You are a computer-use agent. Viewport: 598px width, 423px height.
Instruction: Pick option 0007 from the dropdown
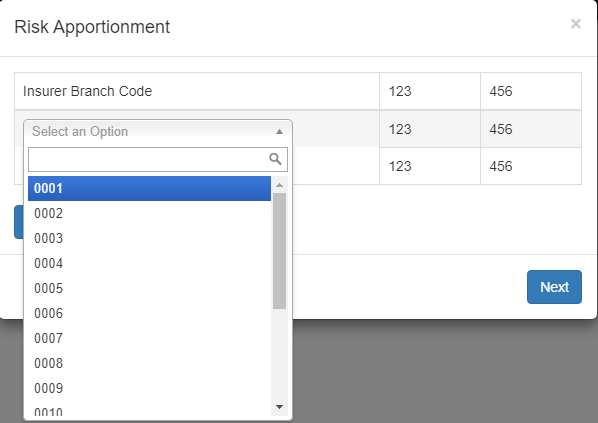[150, 338]
